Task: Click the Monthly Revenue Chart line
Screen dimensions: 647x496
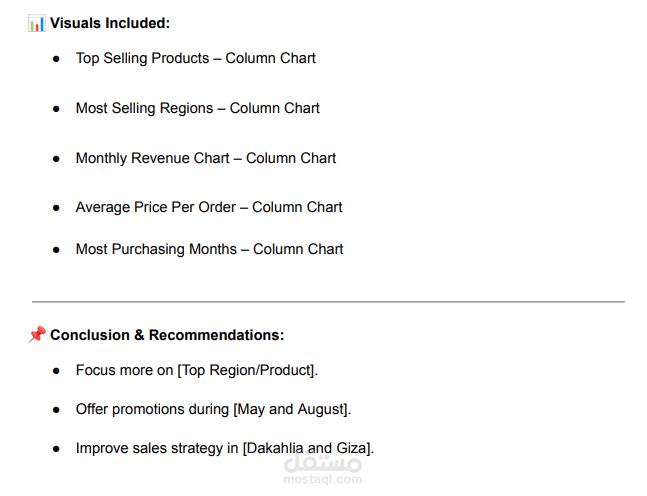Action: pyautogui.click(x=206, y=158)
